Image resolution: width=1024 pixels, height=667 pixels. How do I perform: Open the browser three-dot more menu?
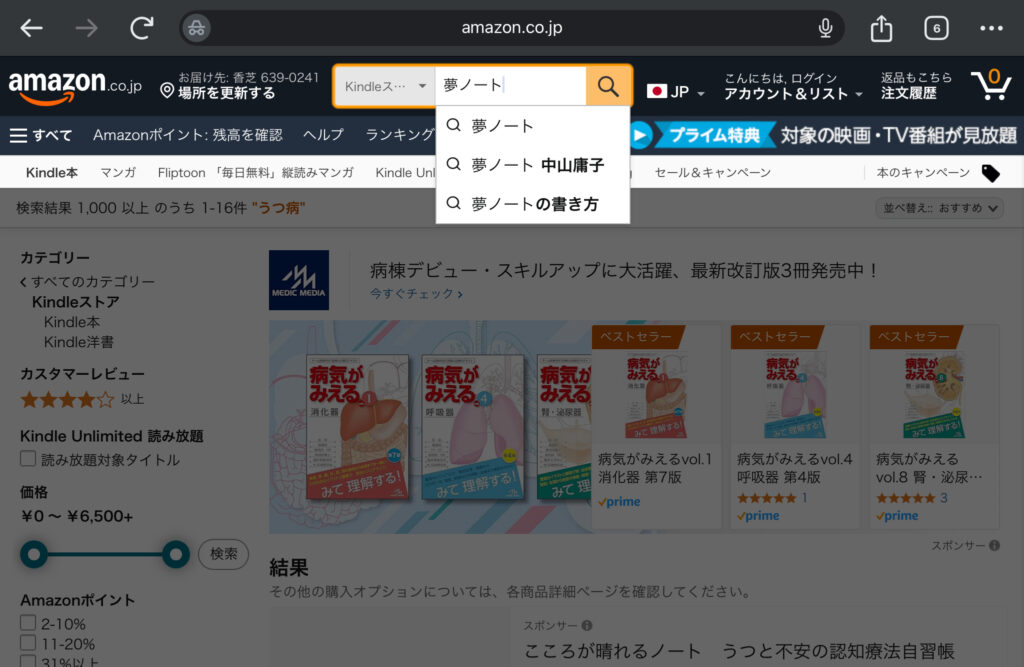pos(991,28)
